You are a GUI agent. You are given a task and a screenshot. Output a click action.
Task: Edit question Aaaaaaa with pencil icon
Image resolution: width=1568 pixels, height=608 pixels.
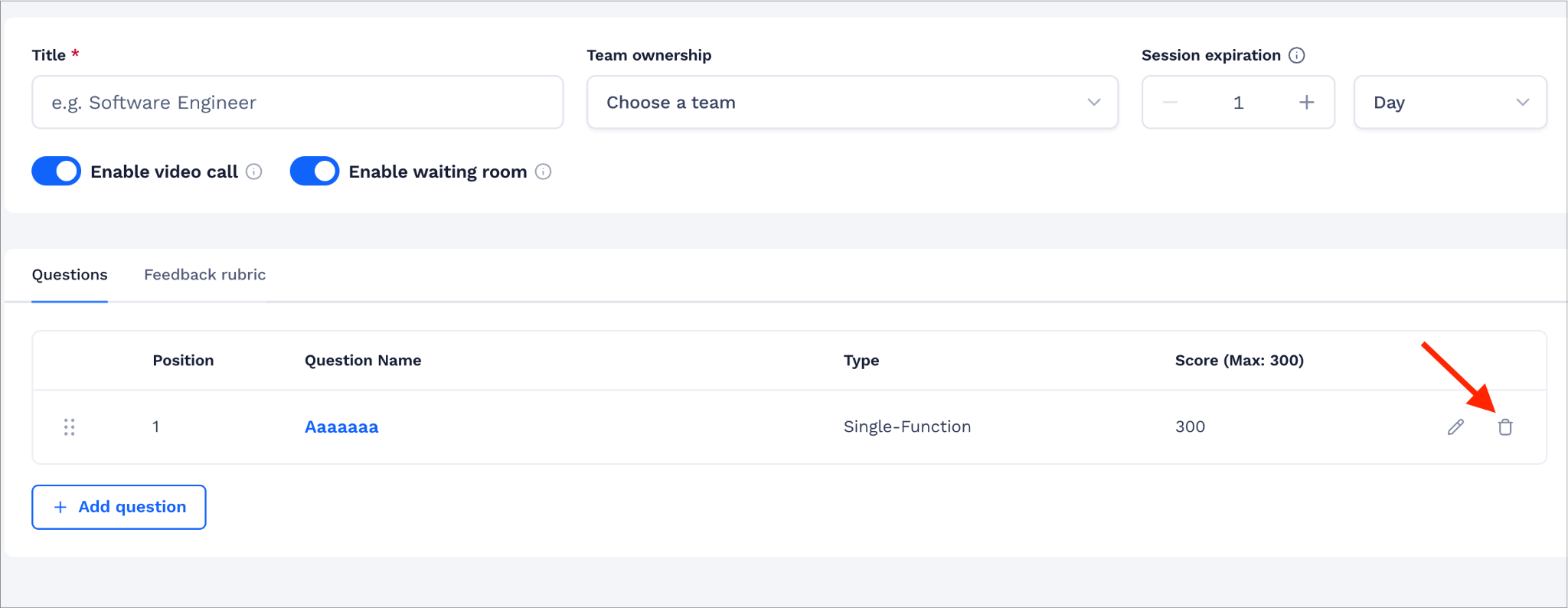(1455, 427)
